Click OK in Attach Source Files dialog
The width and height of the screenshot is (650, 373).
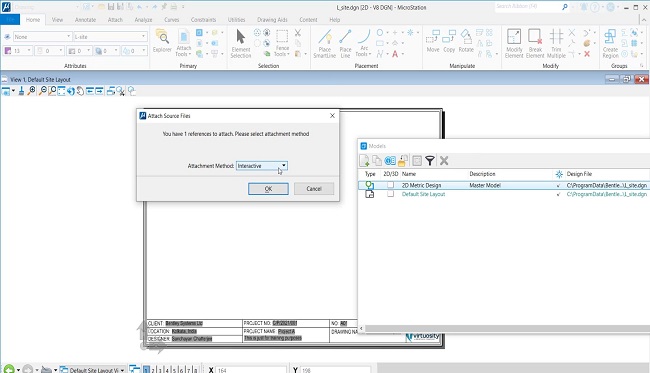click(x=268, y=189)
